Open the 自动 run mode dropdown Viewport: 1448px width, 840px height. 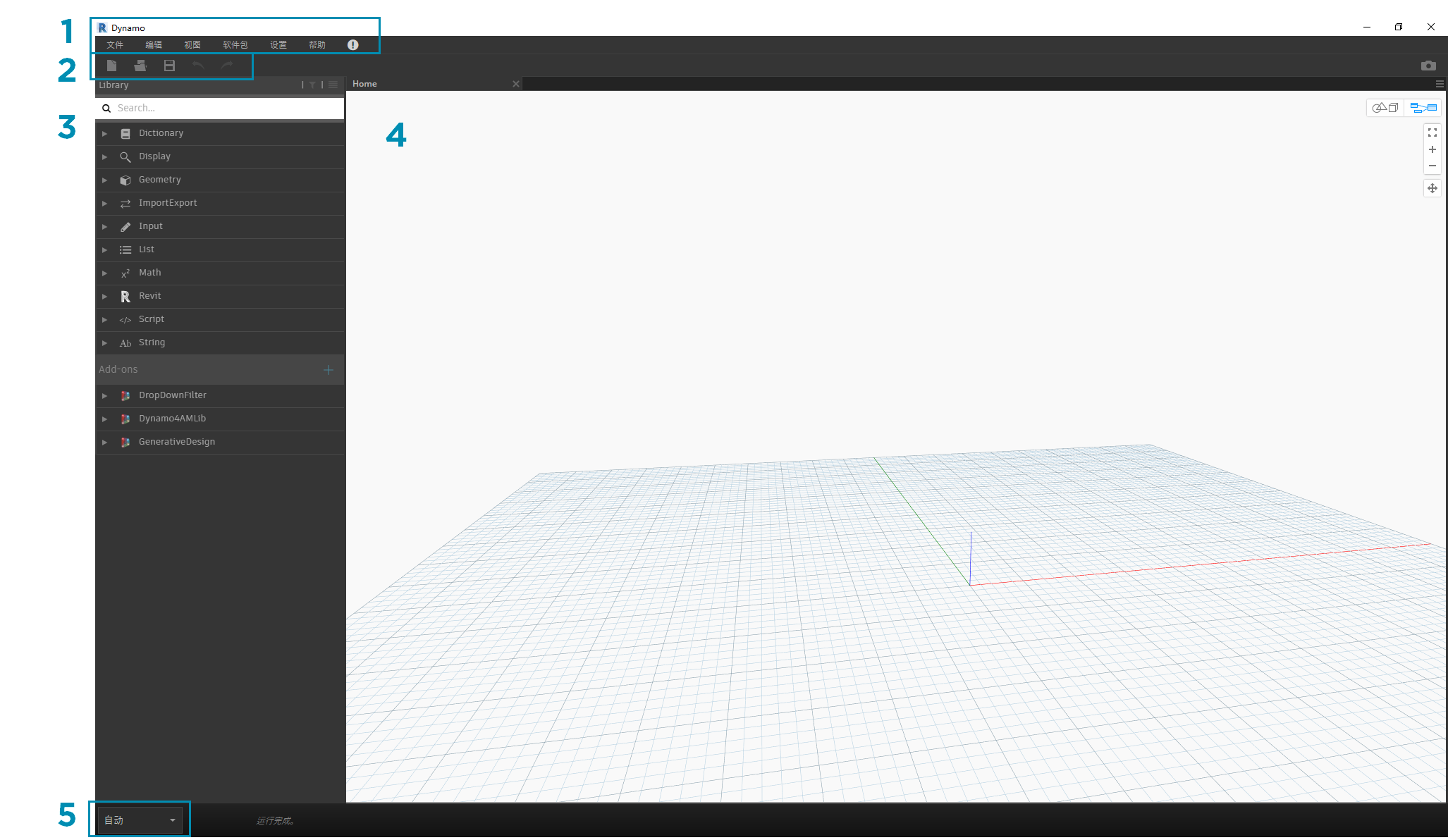click(140, 820)
